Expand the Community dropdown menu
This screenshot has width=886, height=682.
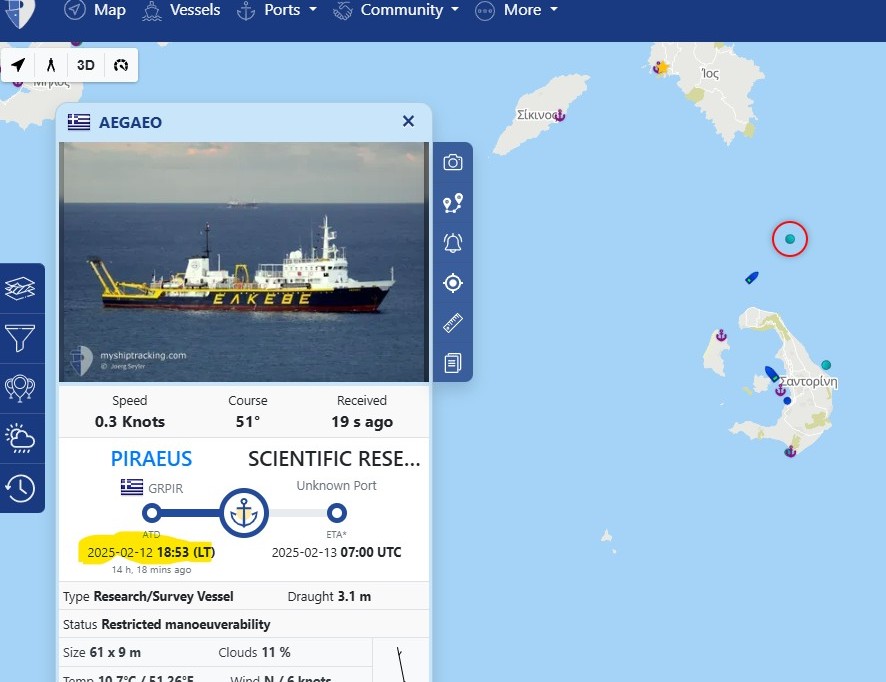coord(396,10)
